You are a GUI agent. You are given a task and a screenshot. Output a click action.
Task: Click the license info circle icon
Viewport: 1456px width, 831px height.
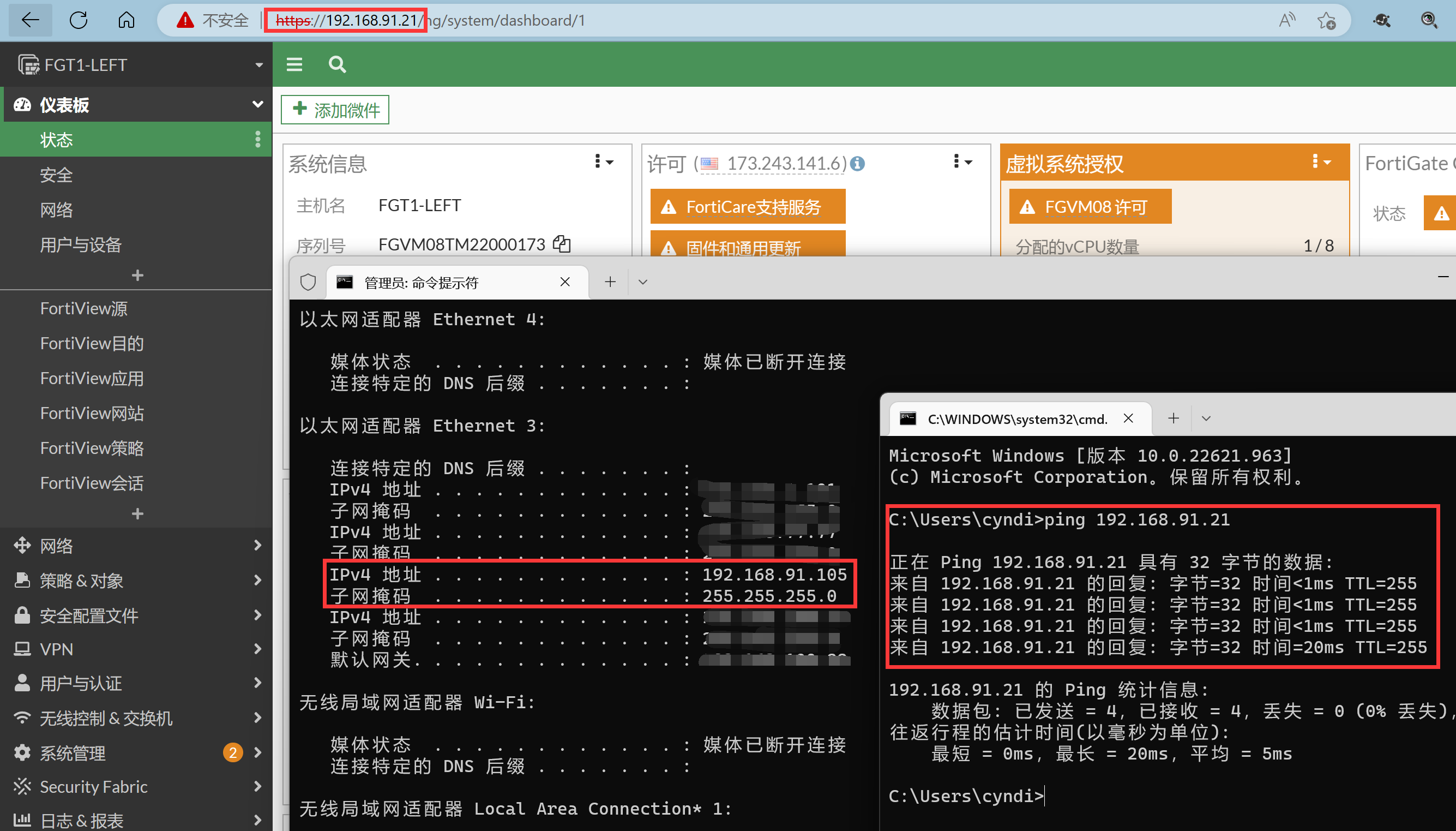[857, 164]
